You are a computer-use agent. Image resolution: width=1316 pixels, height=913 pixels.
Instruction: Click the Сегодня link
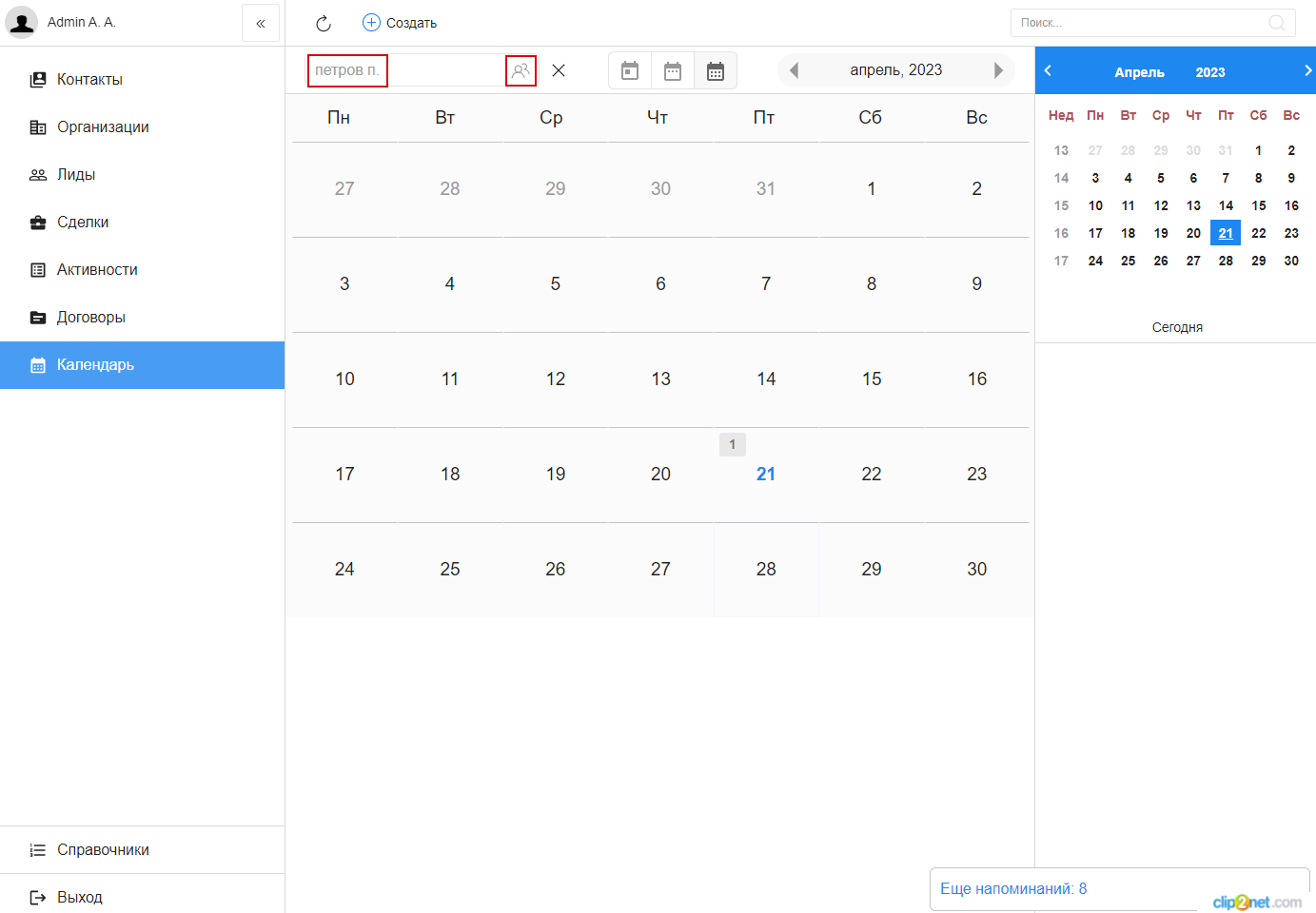coord(1177,327)
